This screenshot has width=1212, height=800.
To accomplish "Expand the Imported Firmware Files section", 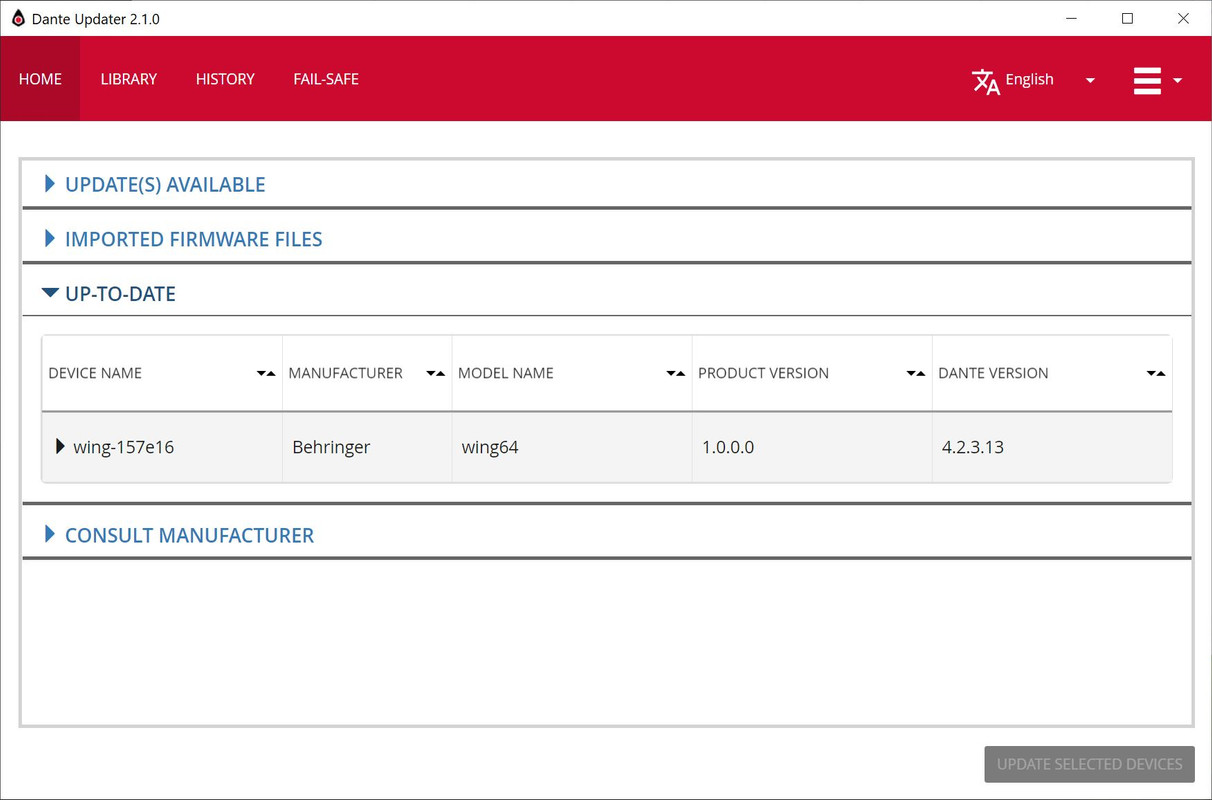I will (50, 239).
